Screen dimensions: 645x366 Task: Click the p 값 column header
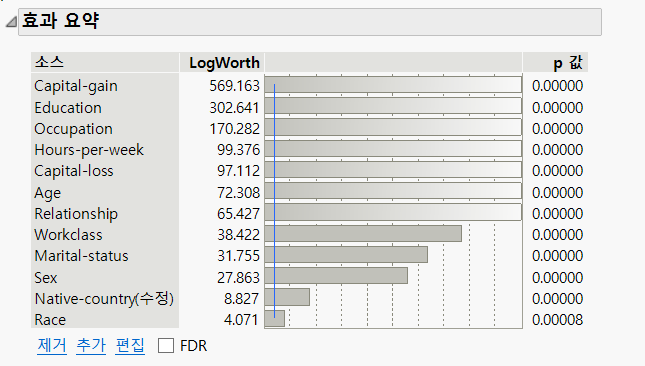[555, 63]
